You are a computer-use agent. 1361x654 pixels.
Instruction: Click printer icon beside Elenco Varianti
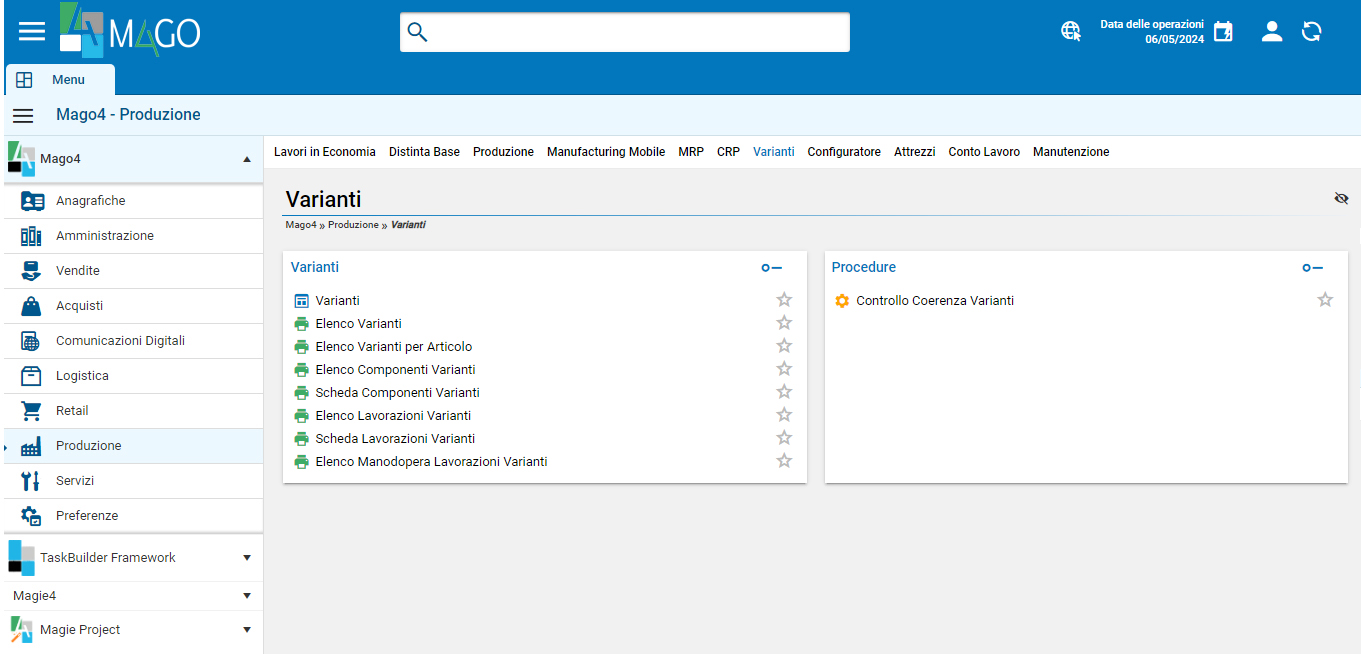(x=301, y=324)
